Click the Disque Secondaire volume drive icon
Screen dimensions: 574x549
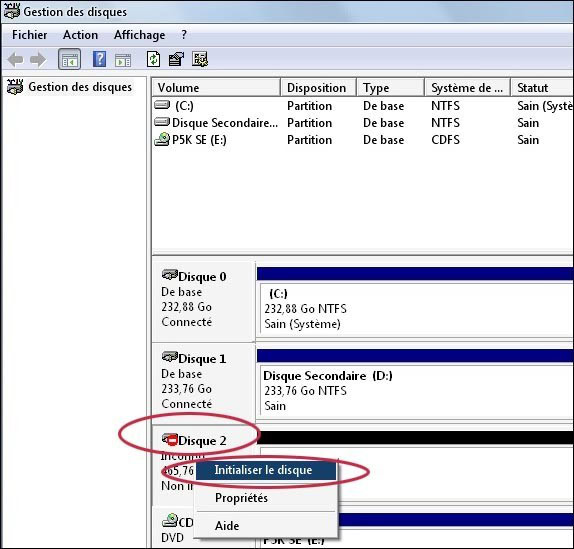(162, 122)
